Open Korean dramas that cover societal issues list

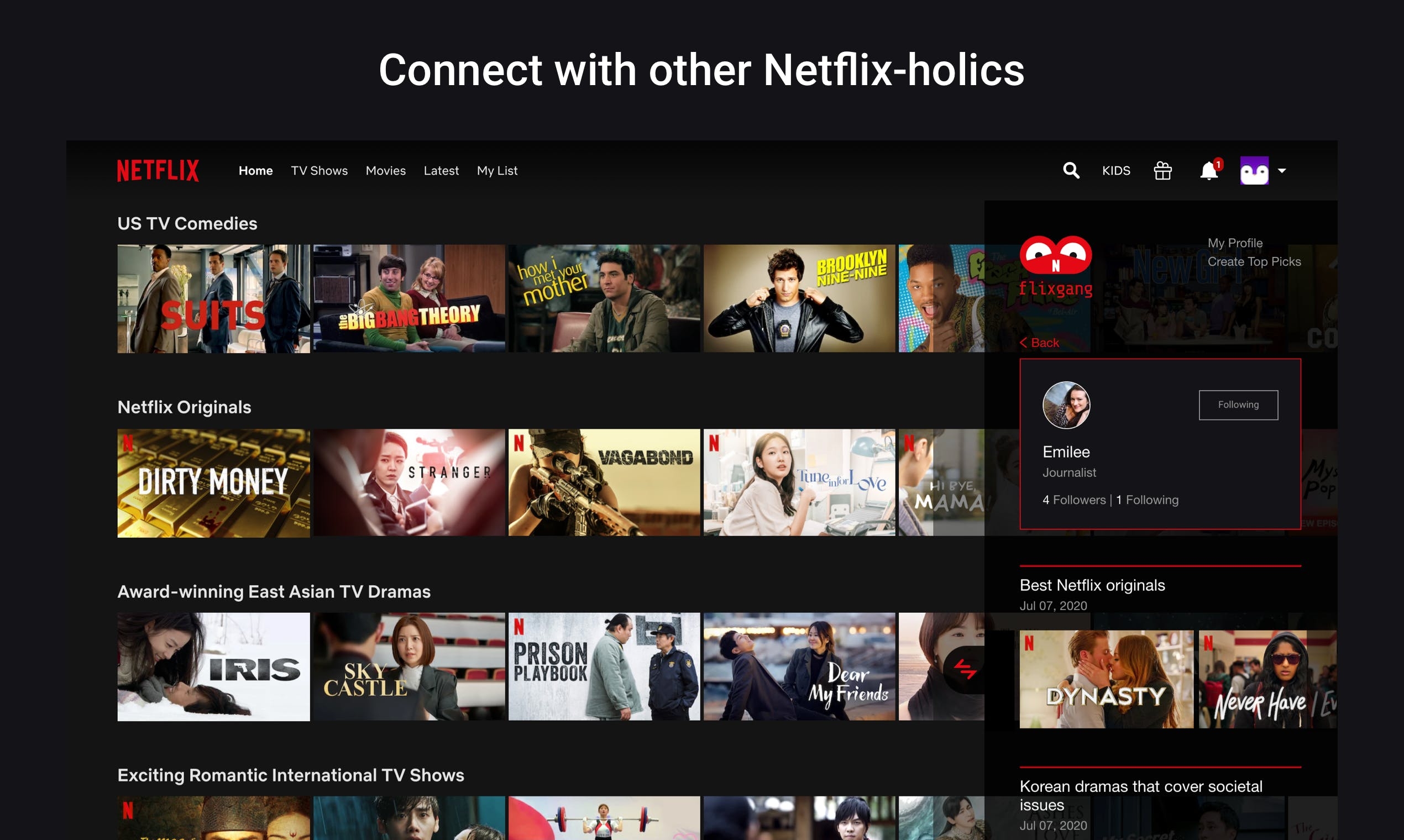coord(1141,795)
